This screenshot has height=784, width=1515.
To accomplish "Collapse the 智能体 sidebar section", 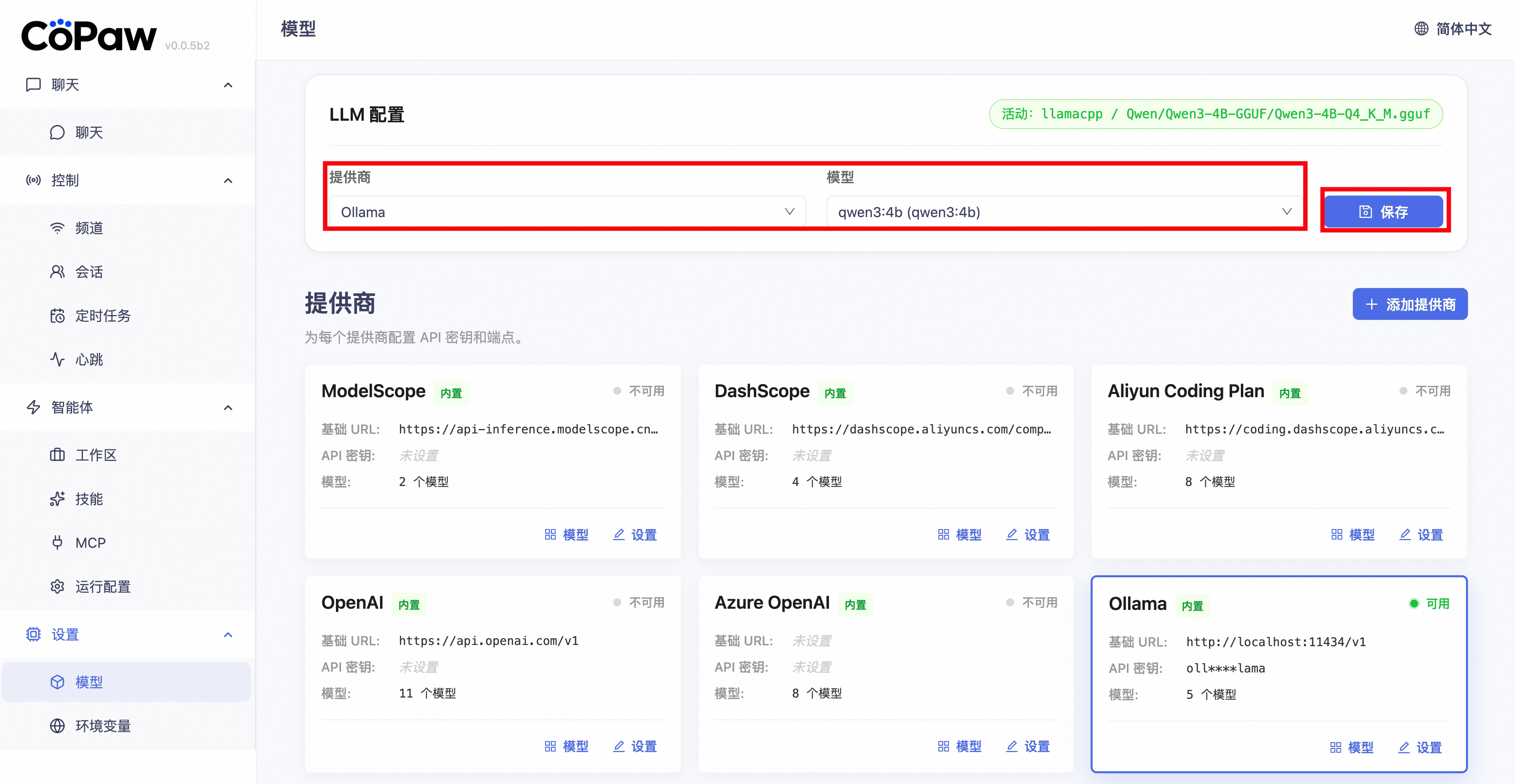I will click(x=228, y=408).
